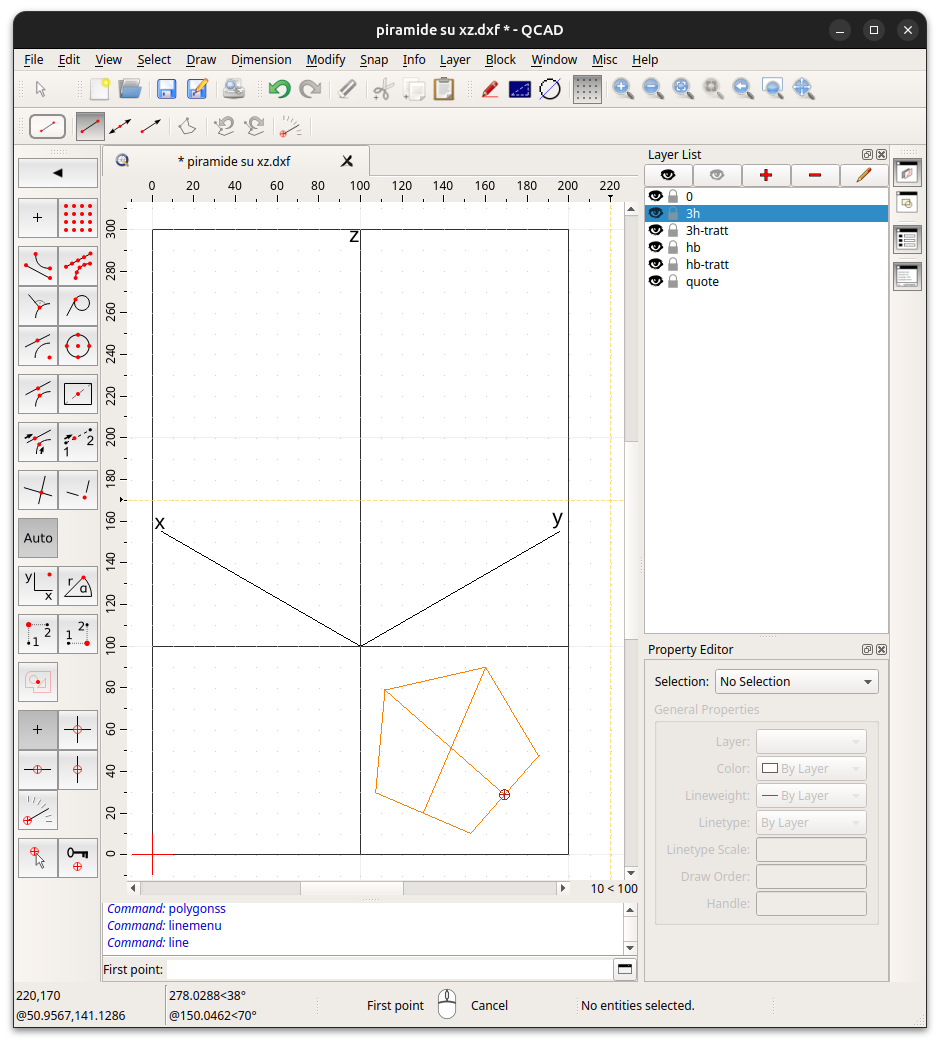The width and height of the screenshot is (940, 1044).
Task: Toggle lock on the hb layer
Action: pyautogui.click(x=673, y=248)
